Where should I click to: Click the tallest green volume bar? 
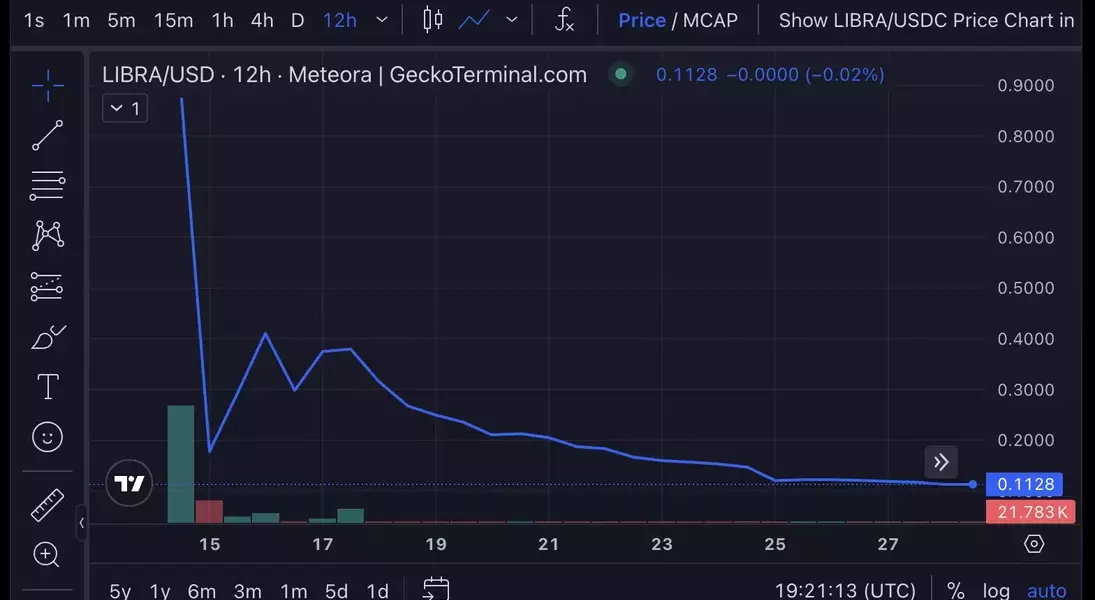pos(181,464)
